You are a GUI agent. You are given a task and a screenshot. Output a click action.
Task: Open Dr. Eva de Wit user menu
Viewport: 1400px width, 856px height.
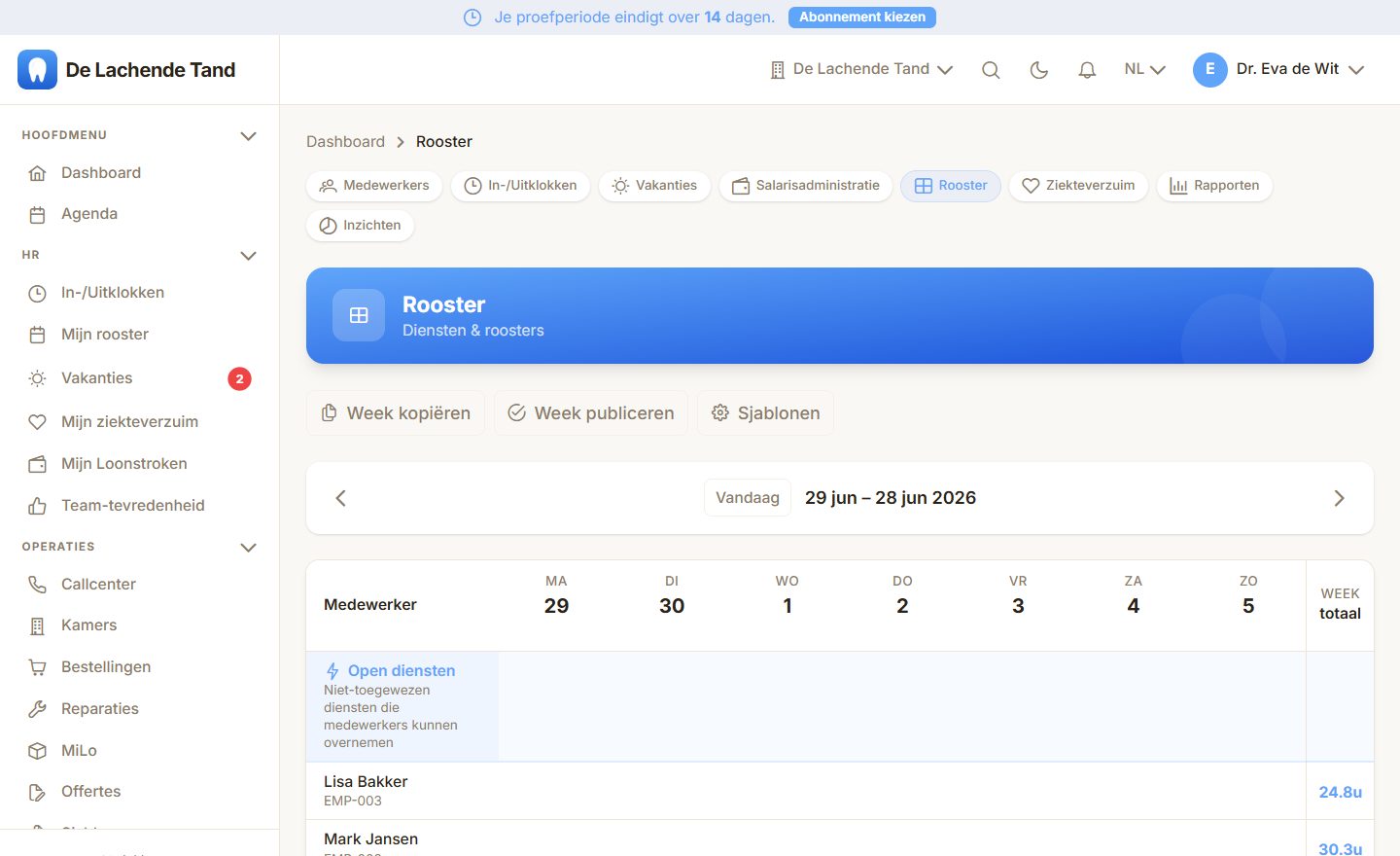tap(1278, 69)
